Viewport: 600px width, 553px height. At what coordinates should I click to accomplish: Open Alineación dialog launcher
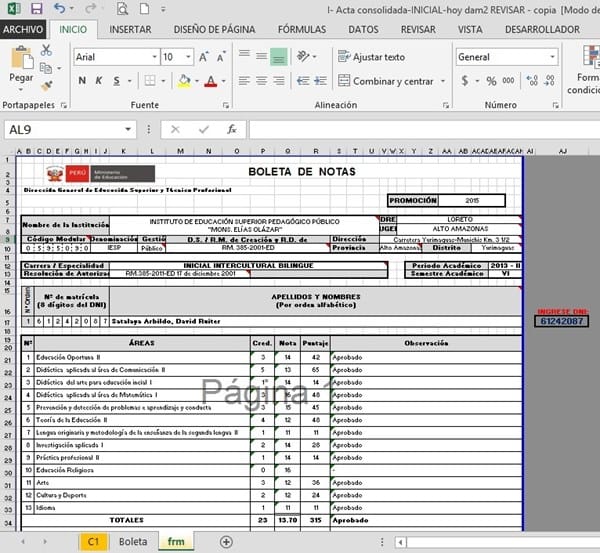coord(445,105)
